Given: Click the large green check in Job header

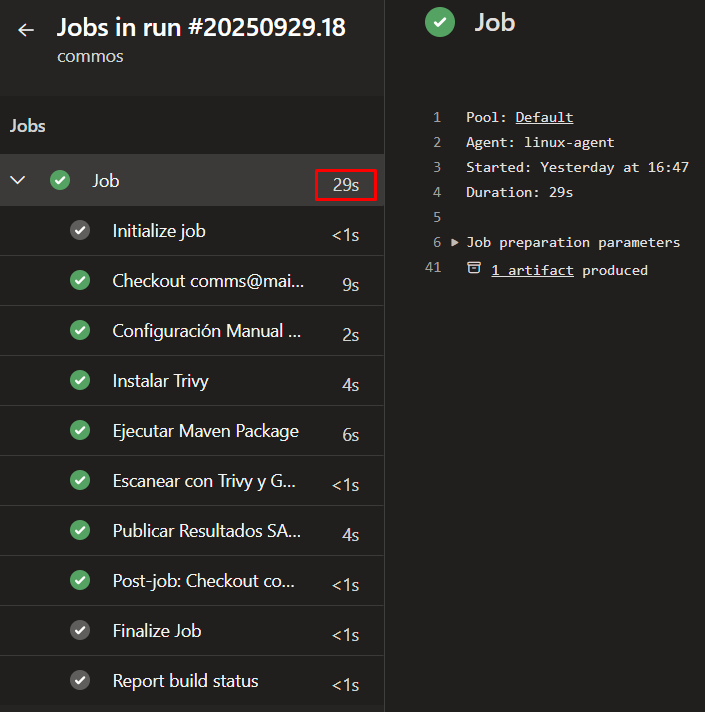Looking at the screenshot, I should tap(440, 22).
